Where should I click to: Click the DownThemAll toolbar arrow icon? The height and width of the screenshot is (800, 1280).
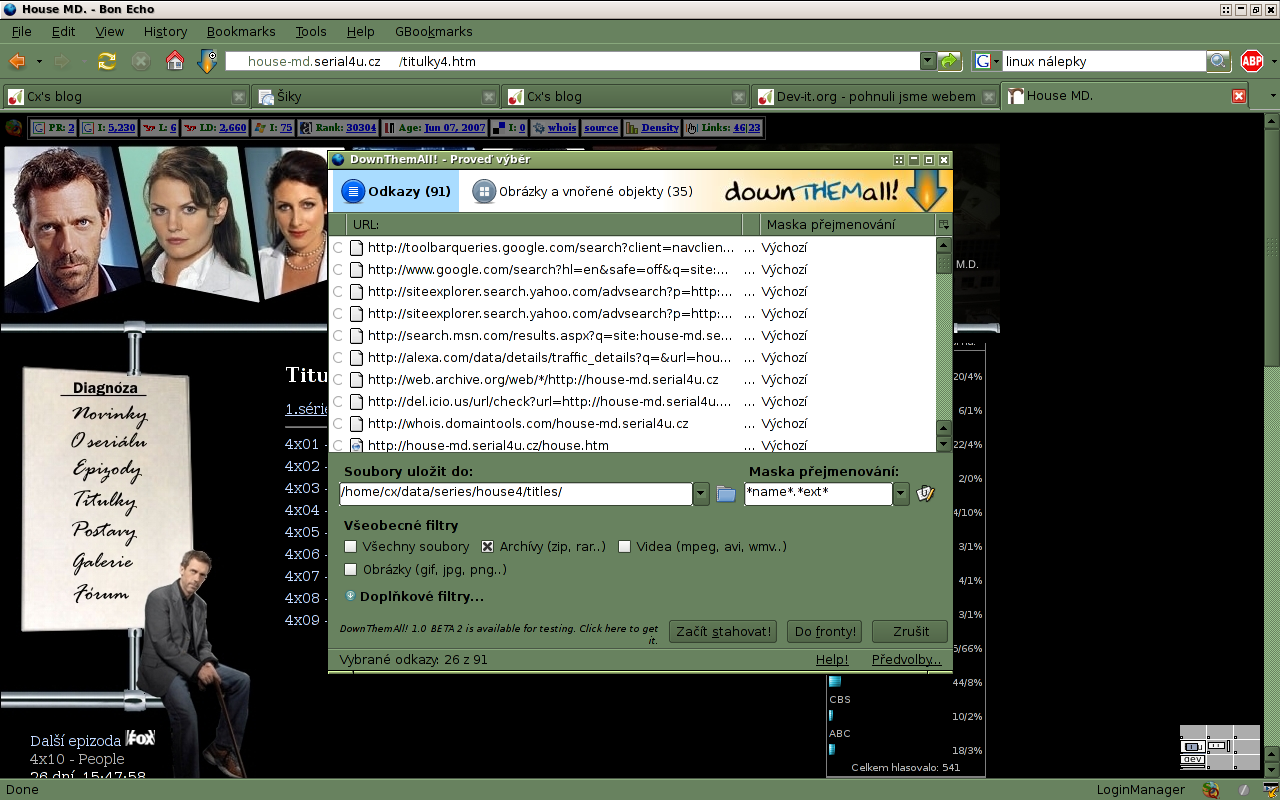click(x=207, y=61)
